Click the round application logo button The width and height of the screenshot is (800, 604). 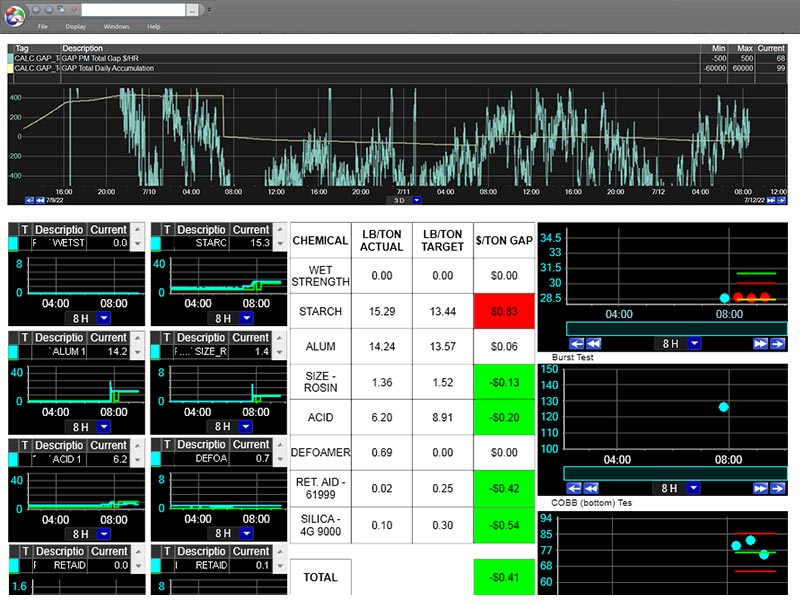(x=15, y=16)
